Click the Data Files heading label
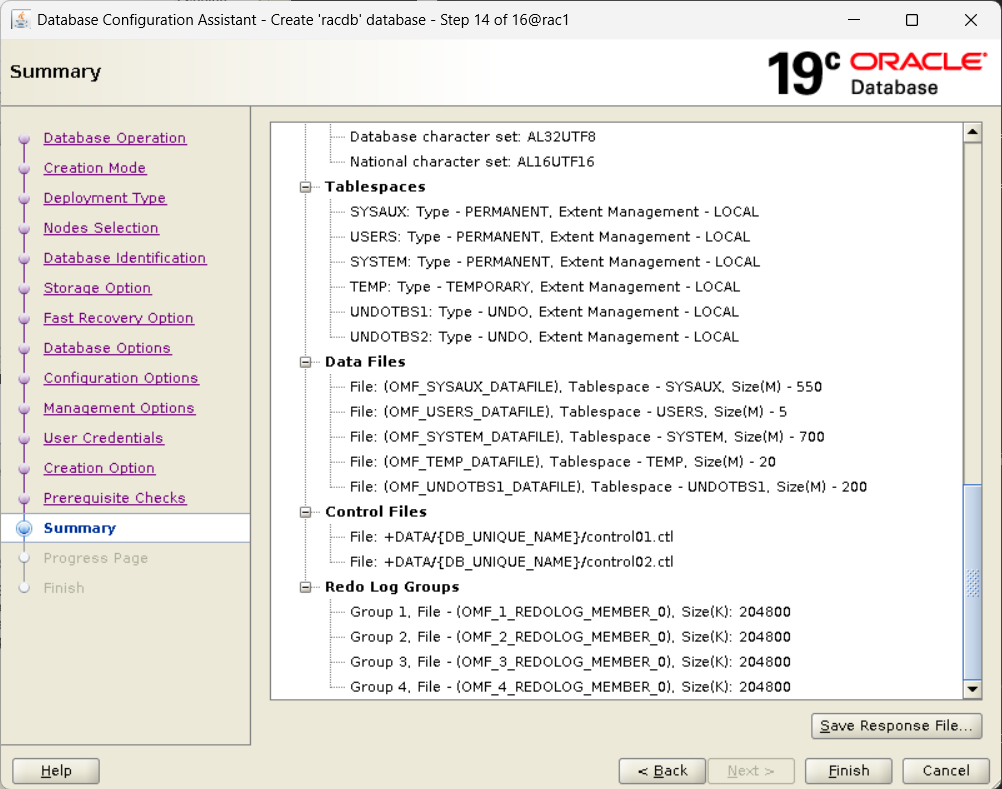Screen dimensions: 1002x789 pos(365,362)
